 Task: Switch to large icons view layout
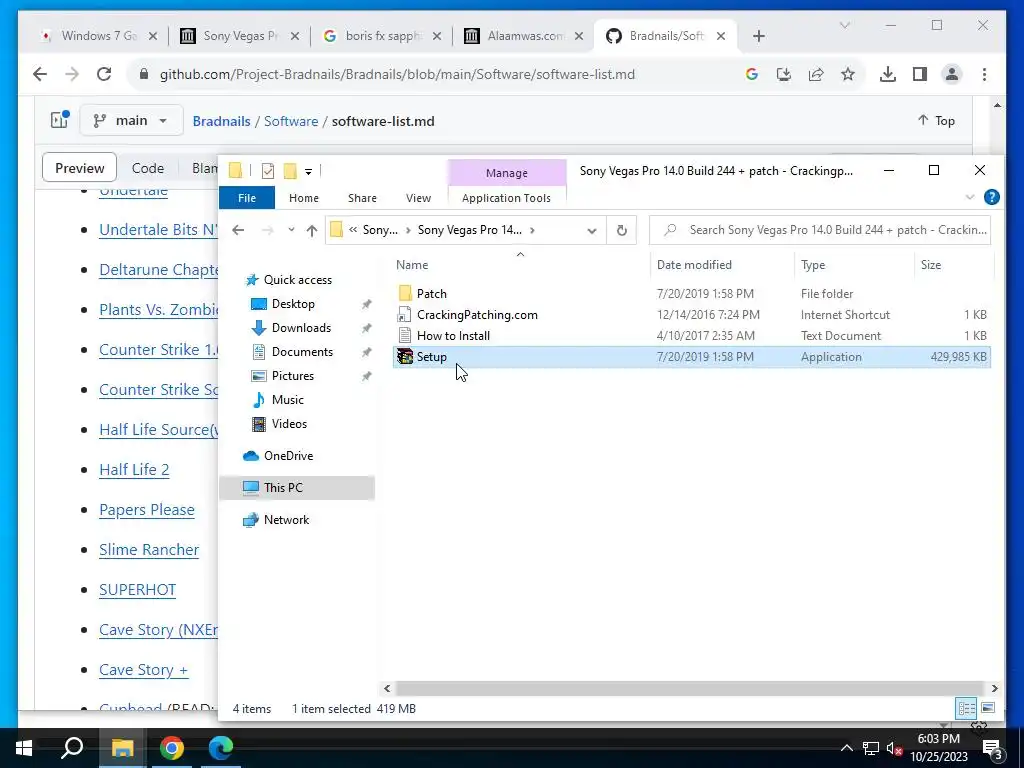(988, 708)
